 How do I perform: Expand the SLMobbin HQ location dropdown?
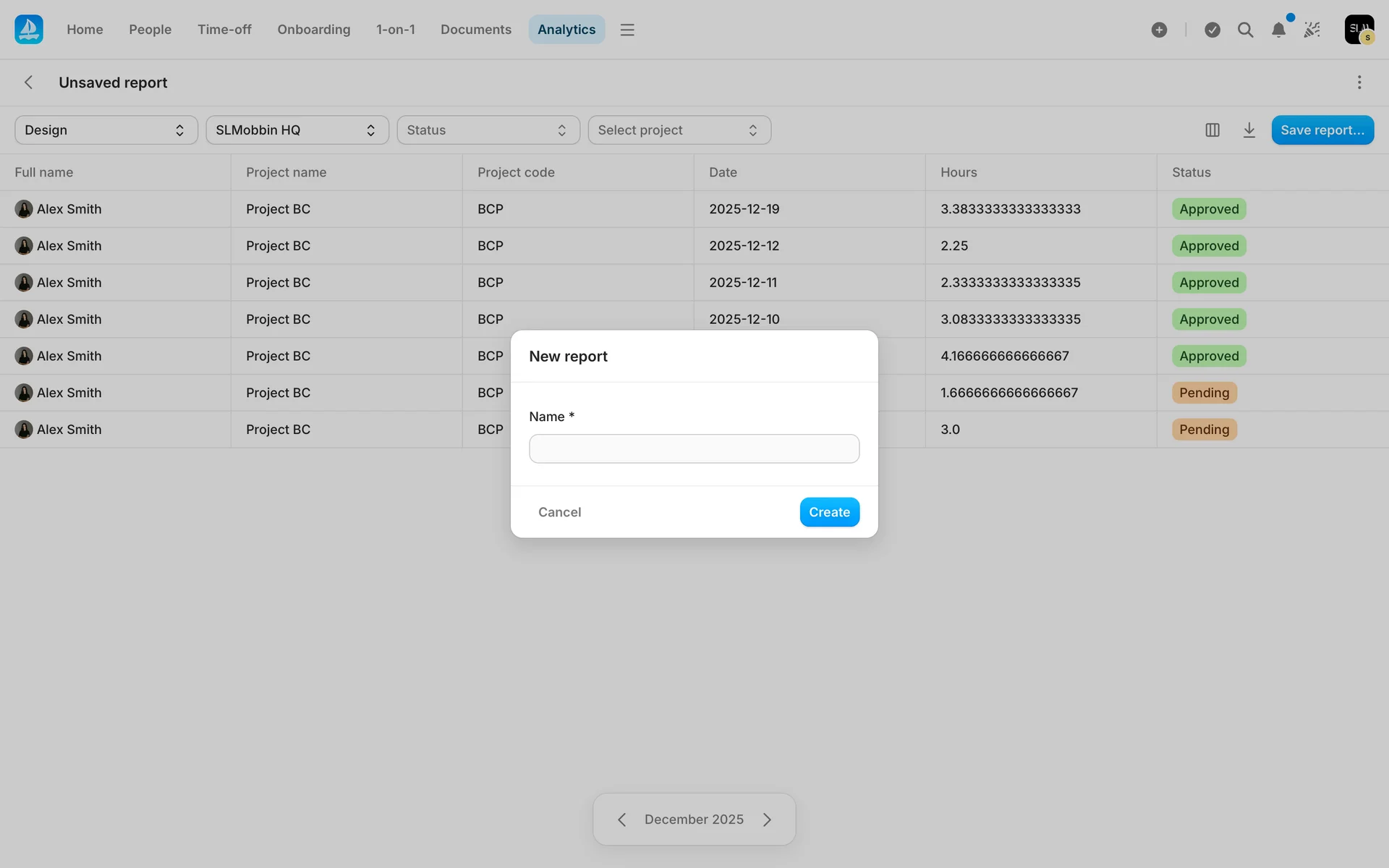(297, 130)
